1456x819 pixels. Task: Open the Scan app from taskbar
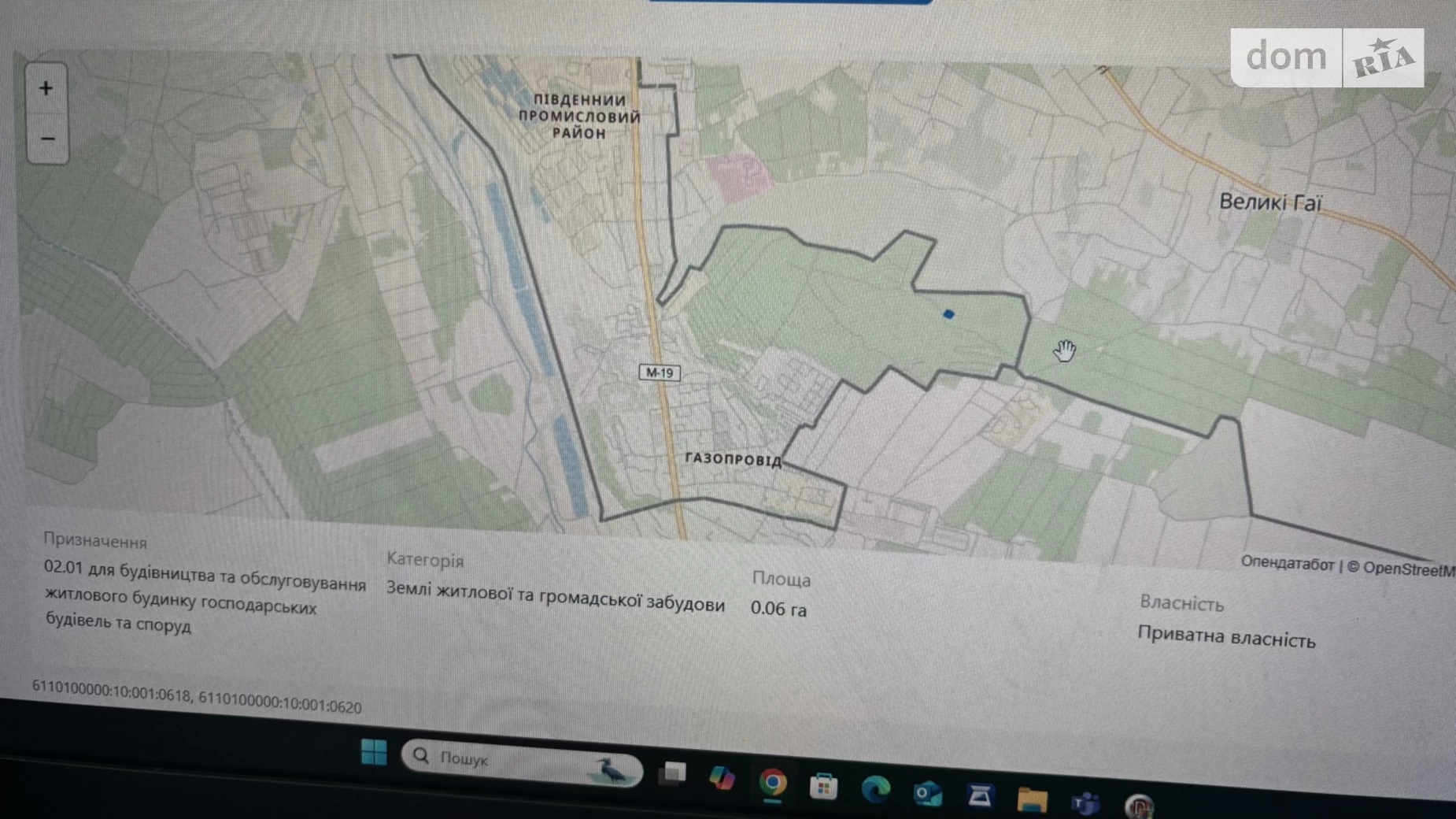[x=979, y=796]
